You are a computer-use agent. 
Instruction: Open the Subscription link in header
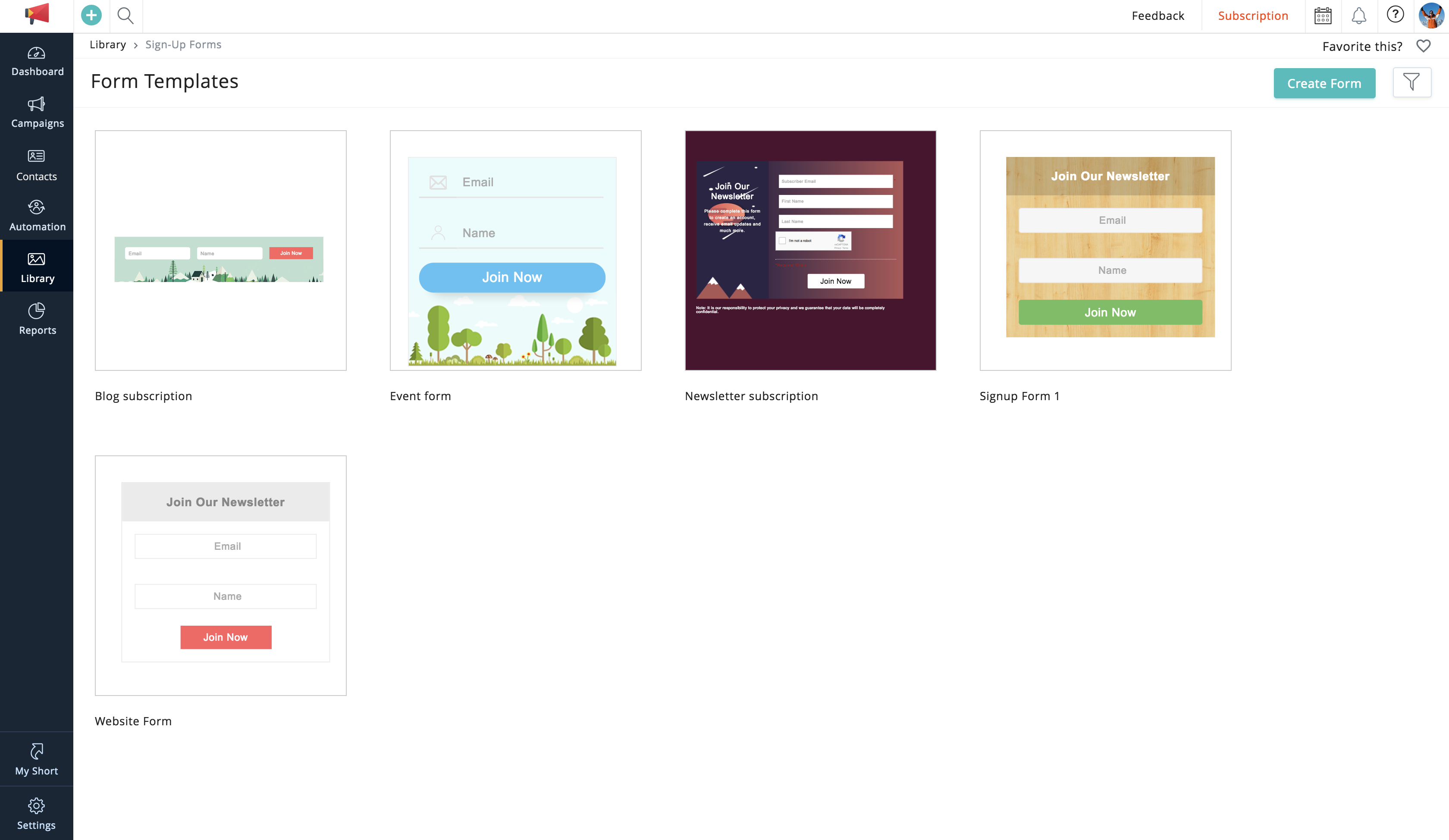point(1252,16)
